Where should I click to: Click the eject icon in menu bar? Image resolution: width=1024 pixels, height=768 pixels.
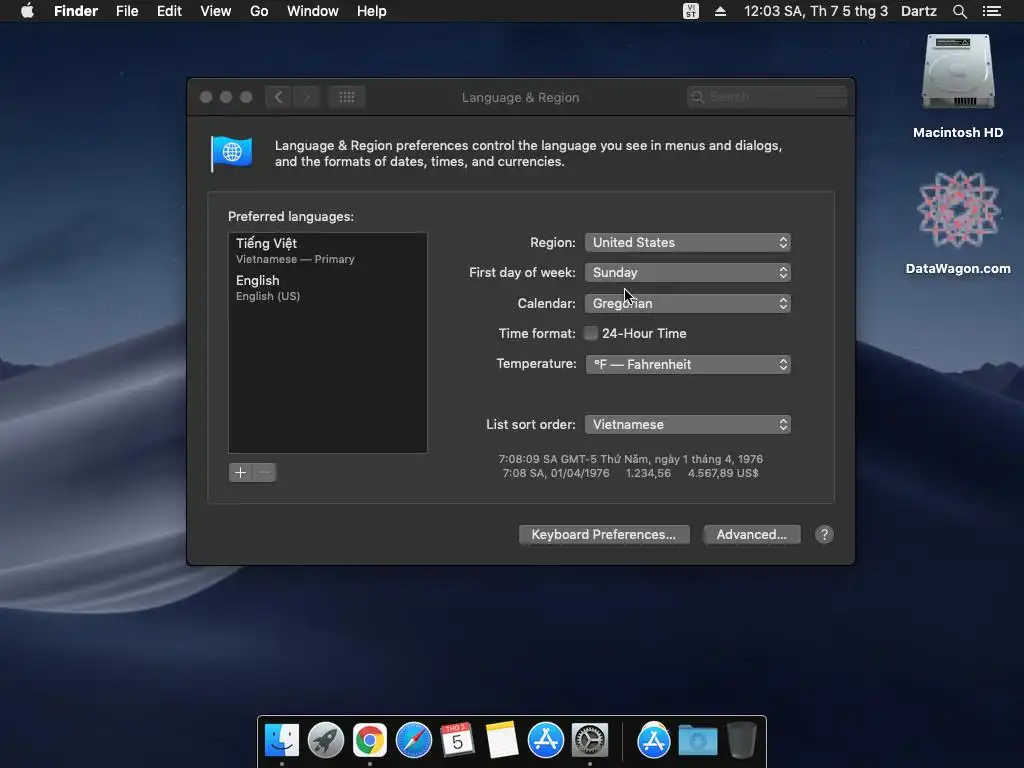pyautogui.click(x=720, y=11)
